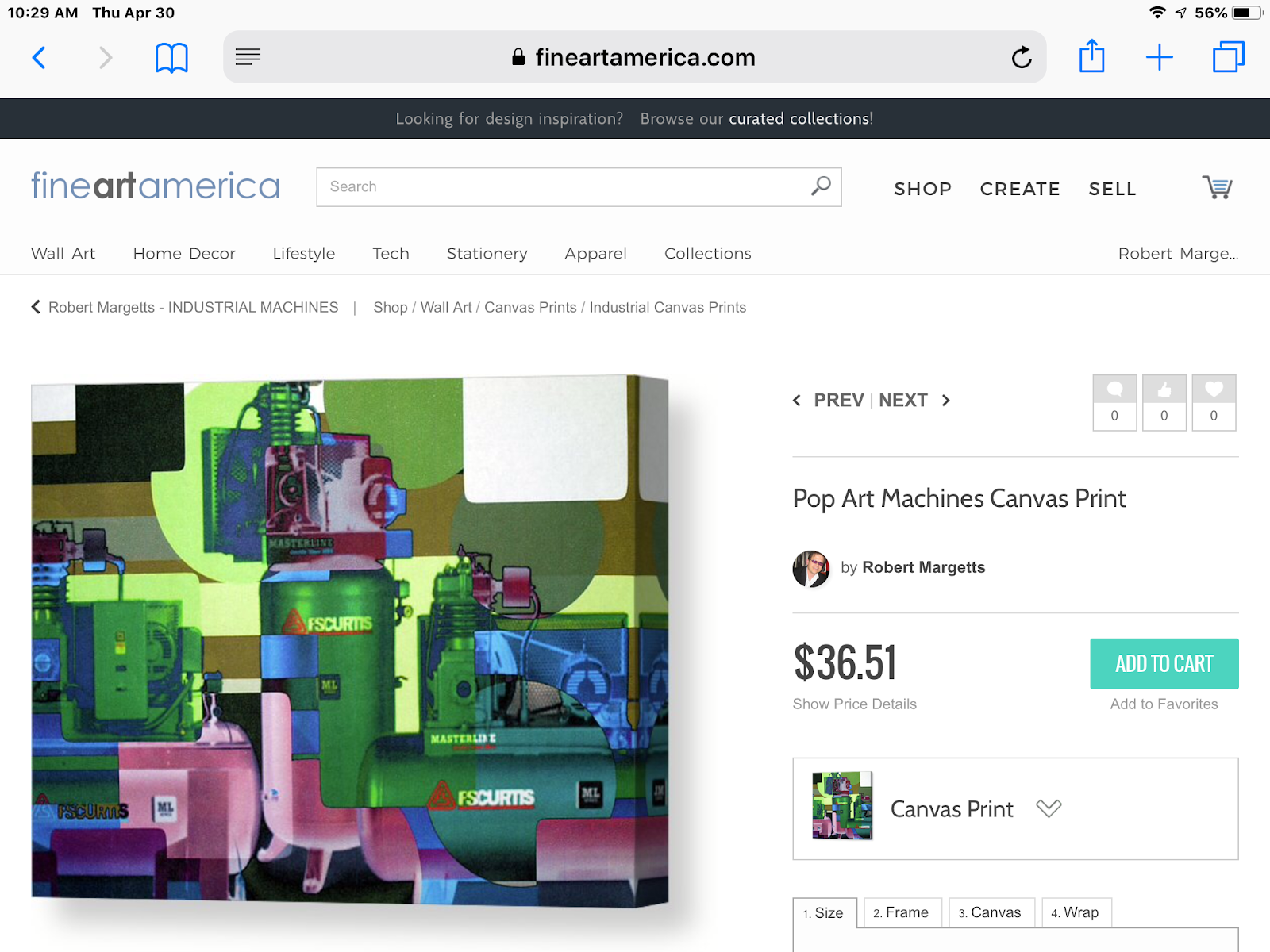The image size is (1270, 952).
Task: Open the shopping cart icon
Action: coord(1217,187)
